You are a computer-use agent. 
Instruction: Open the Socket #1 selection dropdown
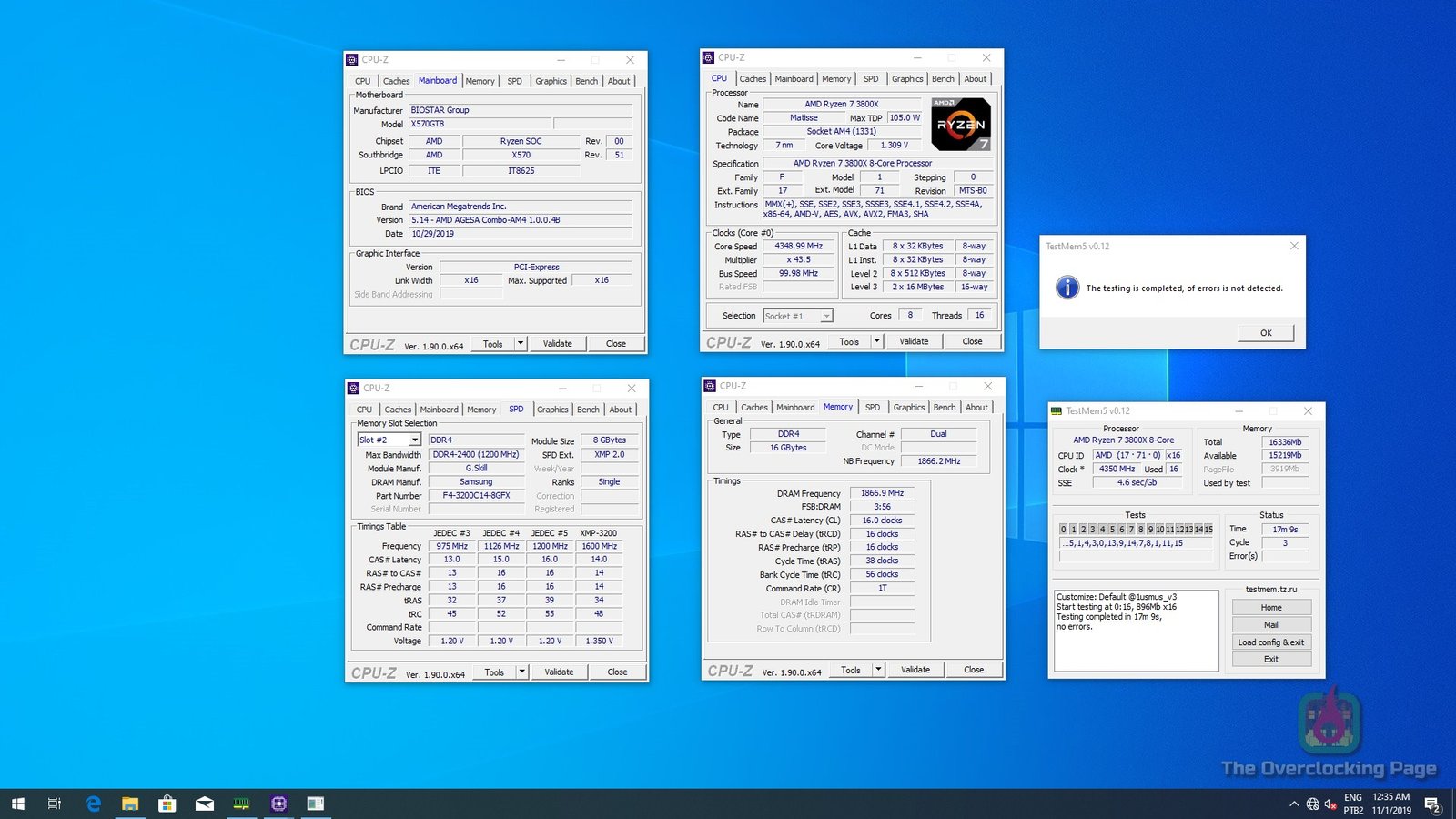pyautogui.click(x=825, y=316)
